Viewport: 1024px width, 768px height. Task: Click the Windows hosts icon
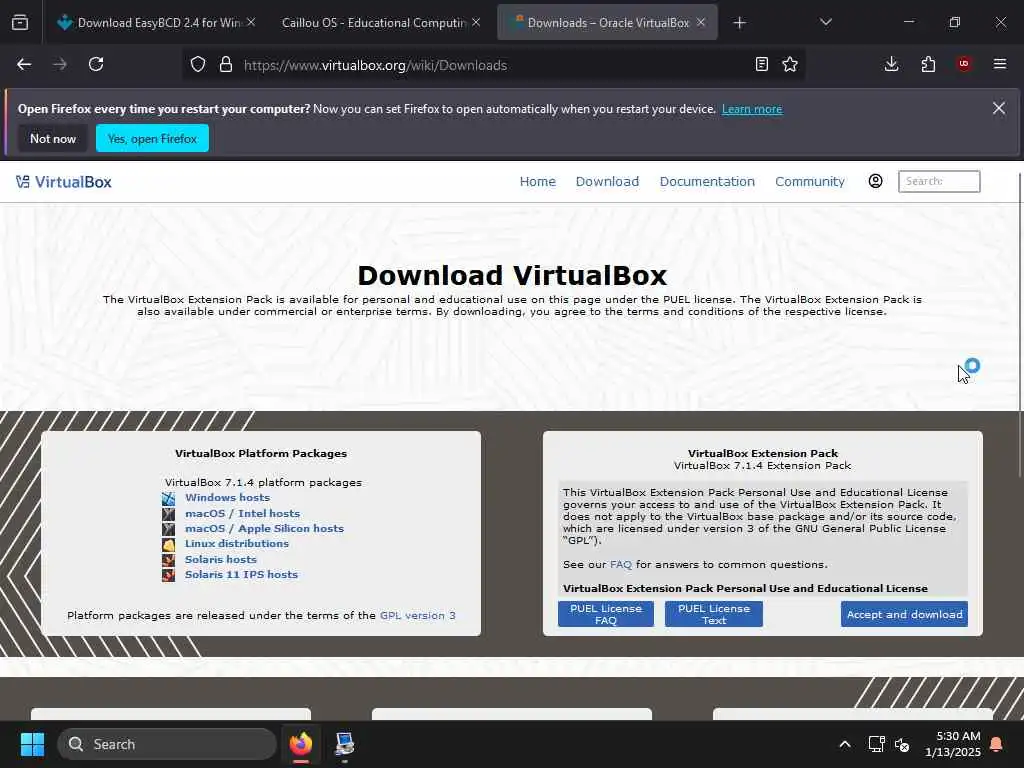(x=168, y=498)
